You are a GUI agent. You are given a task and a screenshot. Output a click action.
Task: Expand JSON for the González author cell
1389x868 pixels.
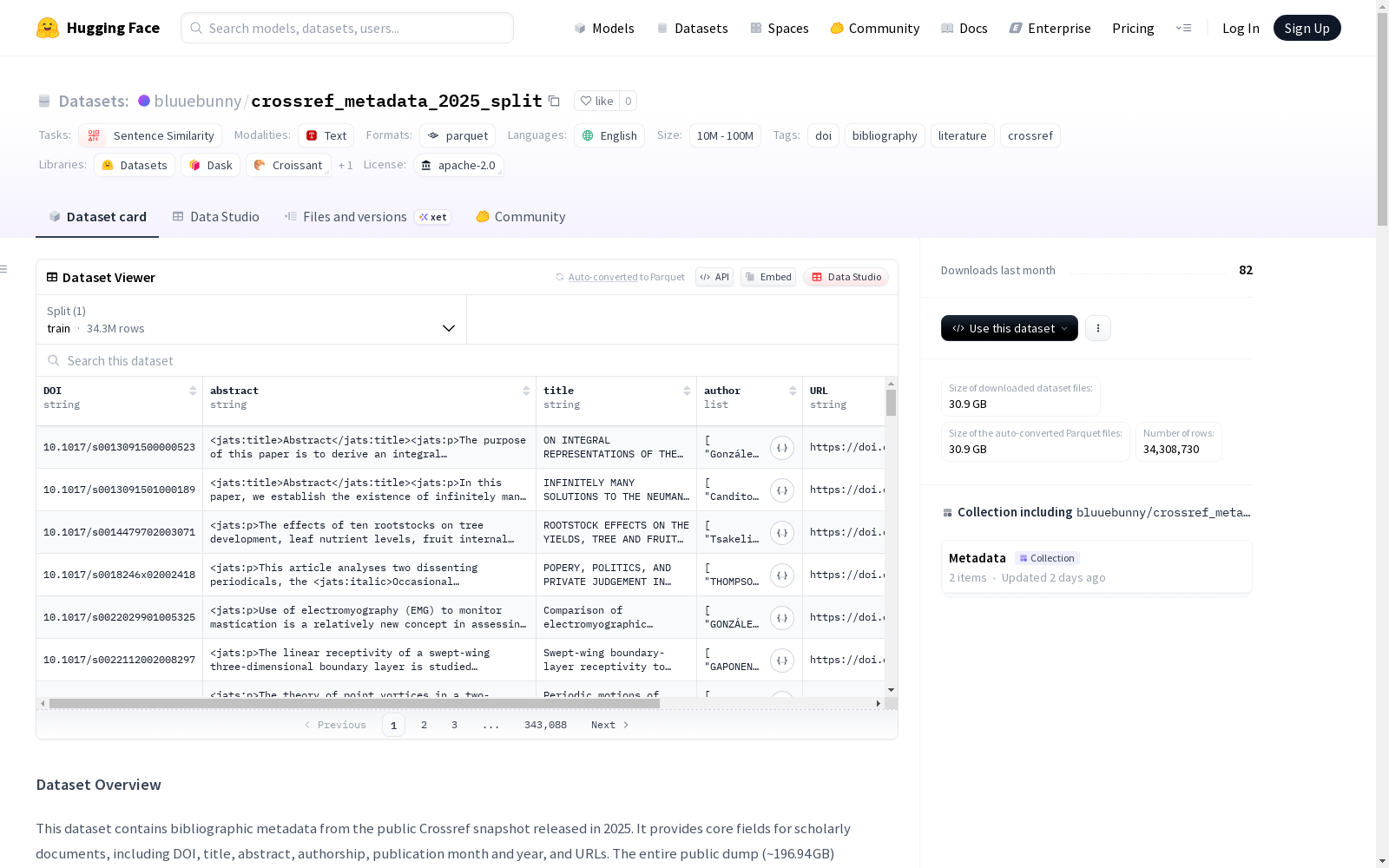[782, 448]
